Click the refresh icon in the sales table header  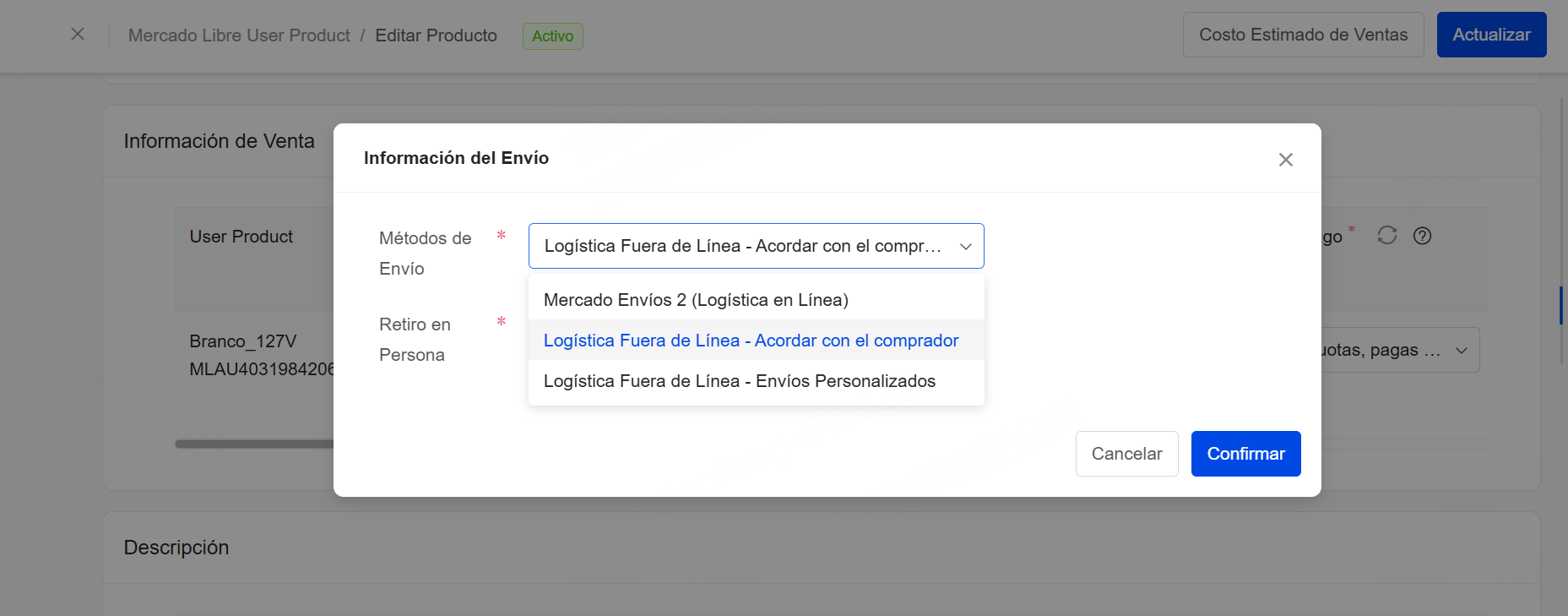1386,235
